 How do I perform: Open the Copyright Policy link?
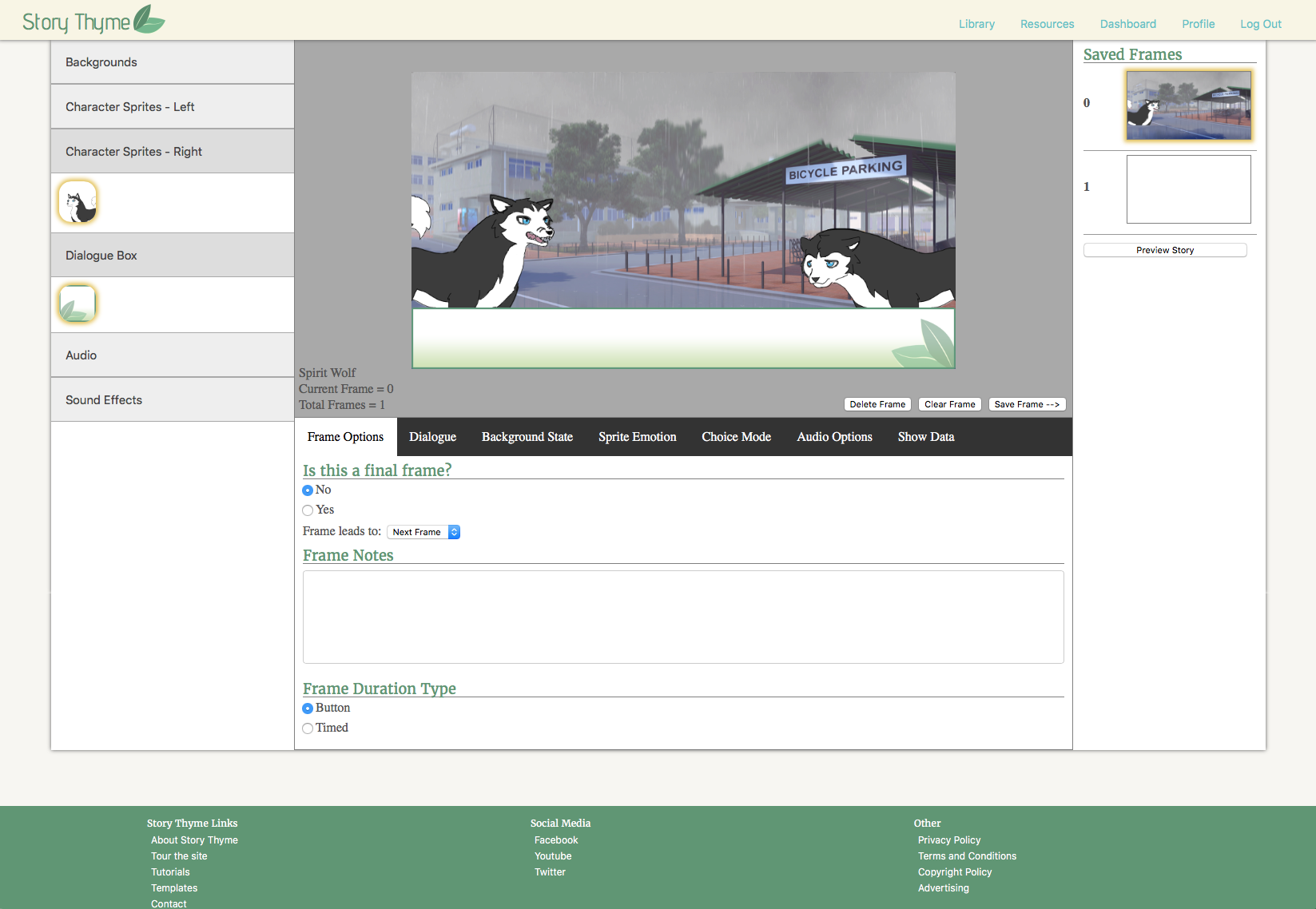pos(955,872)
